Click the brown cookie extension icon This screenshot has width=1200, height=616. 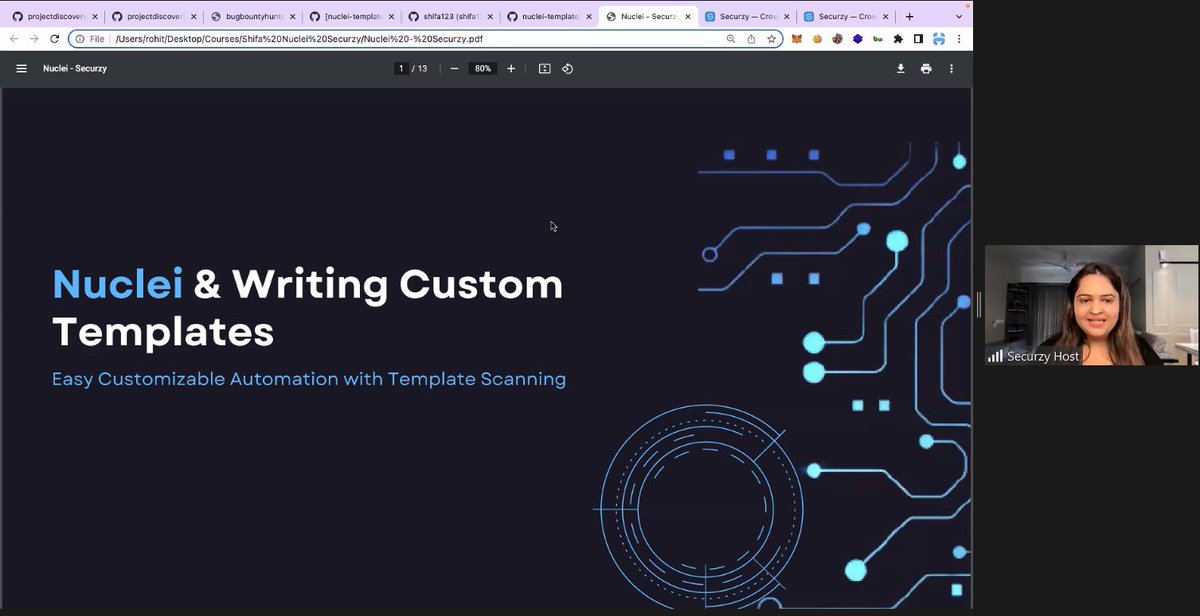pyautogui.click(x=817, y=39)
